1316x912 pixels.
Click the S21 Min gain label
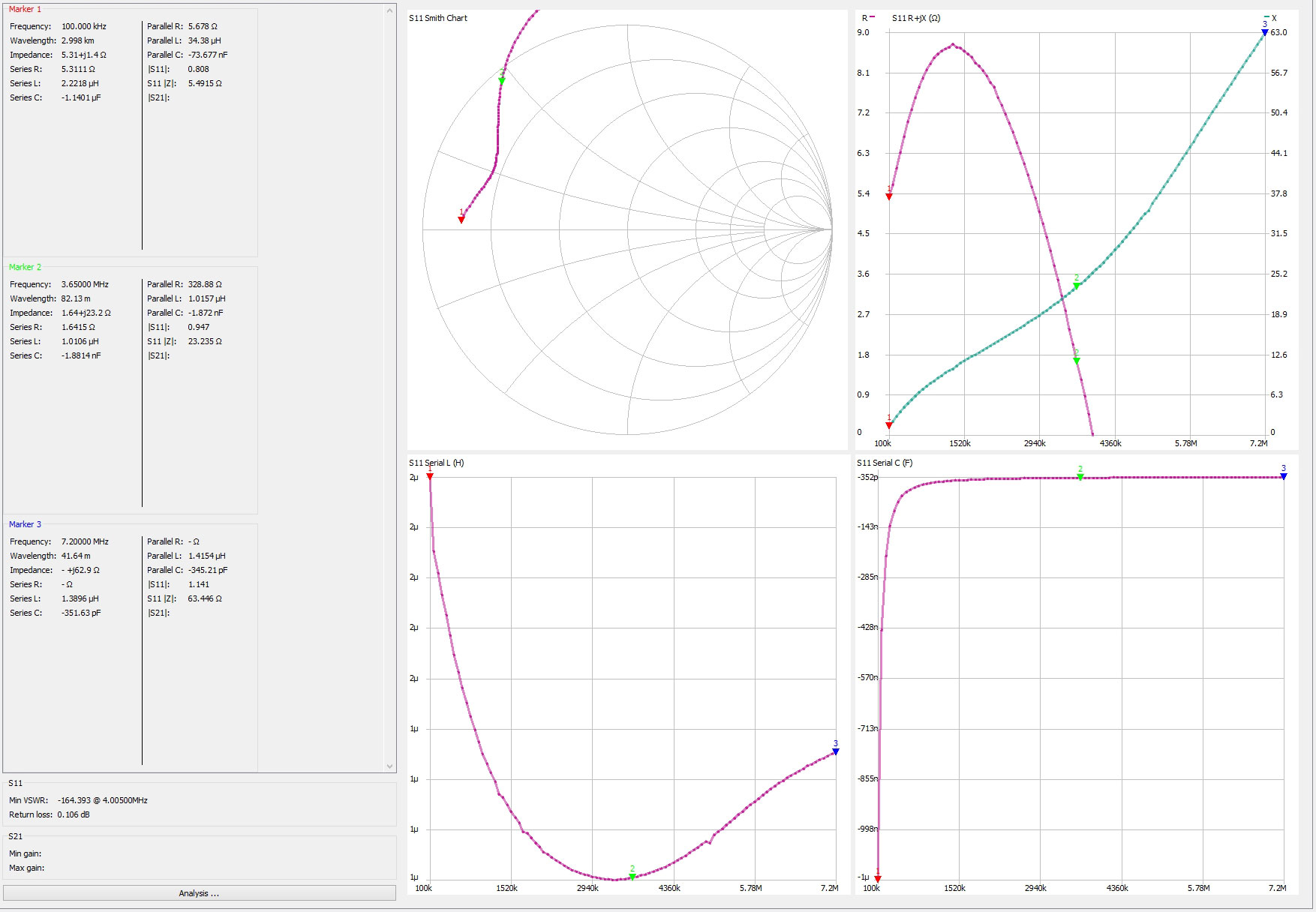26,853
